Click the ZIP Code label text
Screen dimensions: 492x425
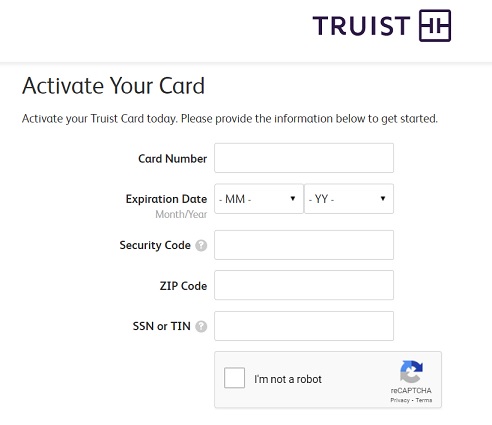183,286
